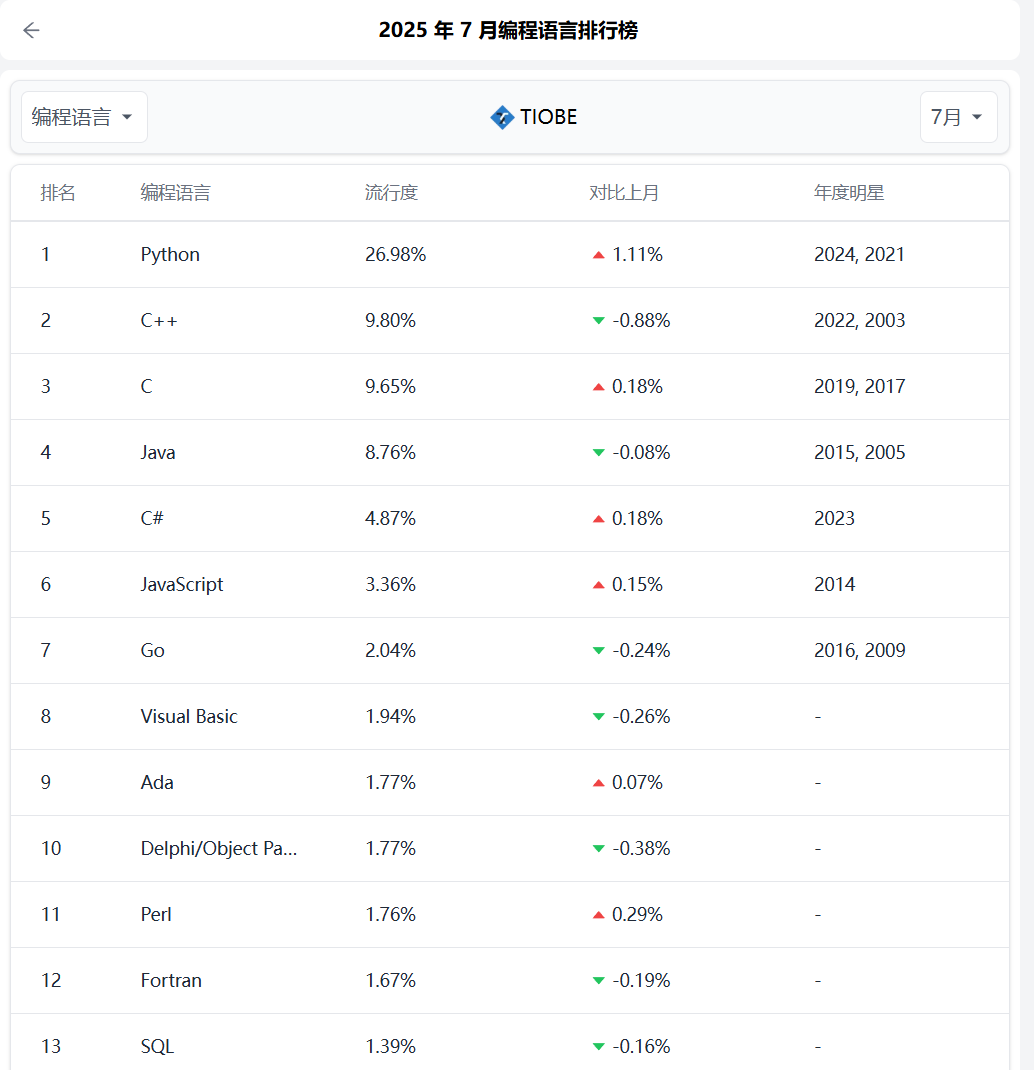
Task: Click the red up arrow in Perl row
Action: coord(599,915)
